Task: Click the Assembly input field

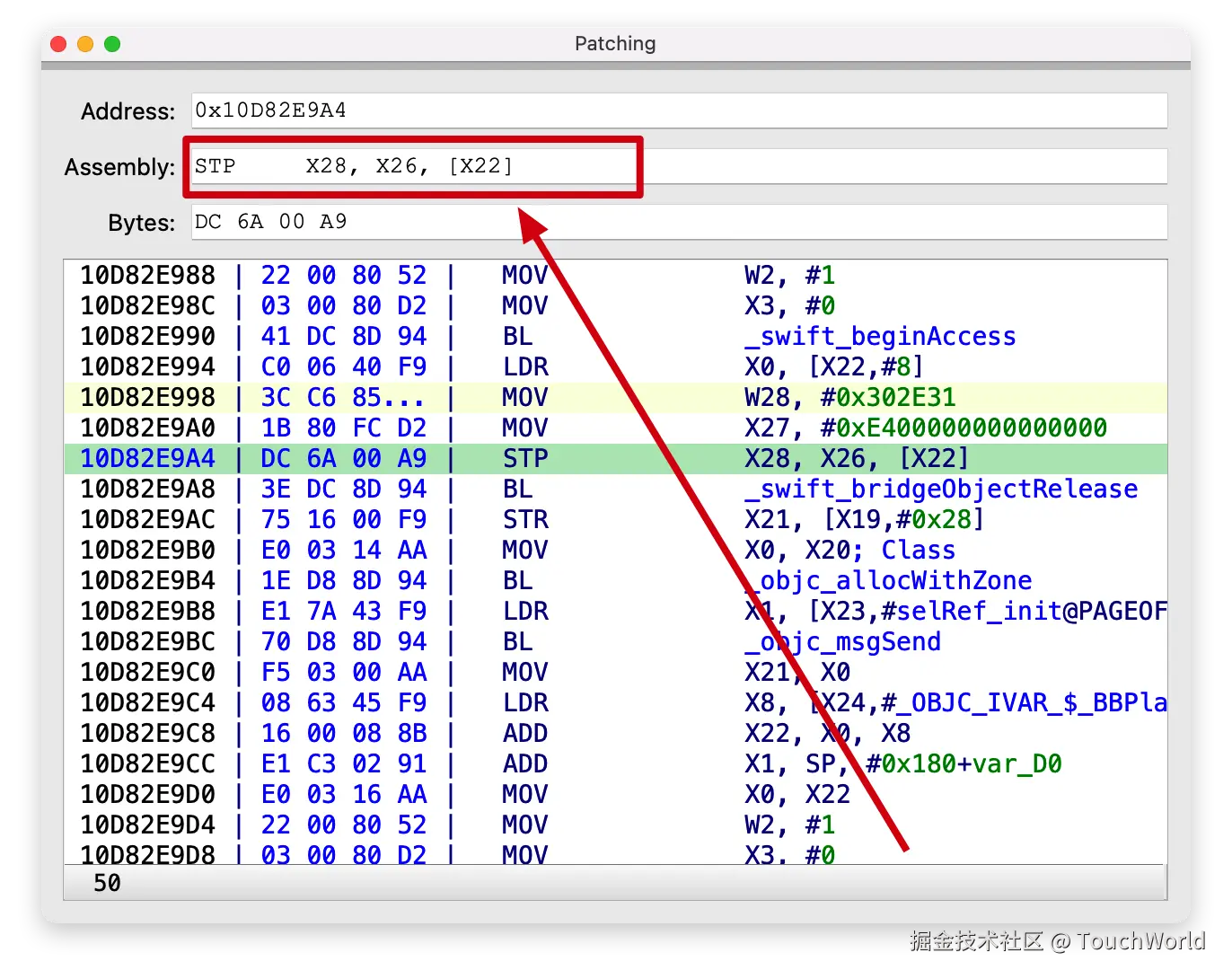Action: pos(679,166)
